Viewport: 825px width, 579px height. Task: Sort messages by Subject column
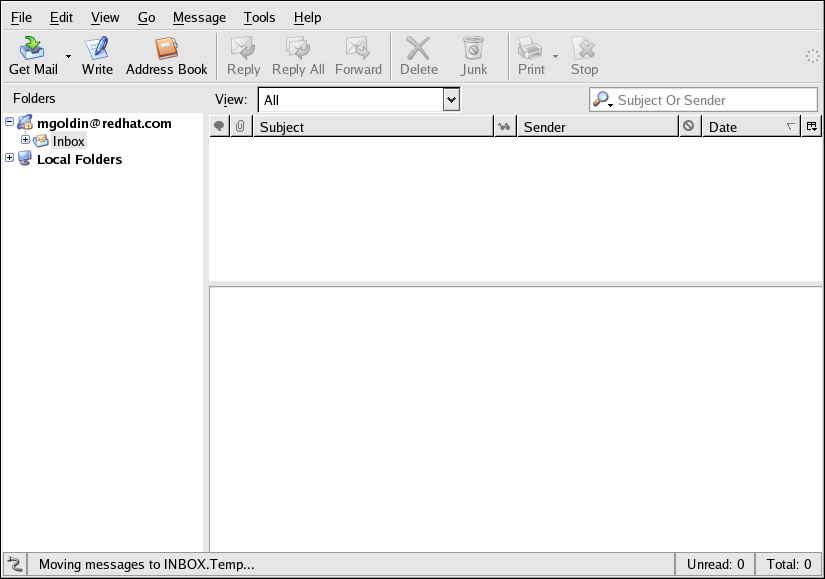pyautogui.click(x=372, y=127)
